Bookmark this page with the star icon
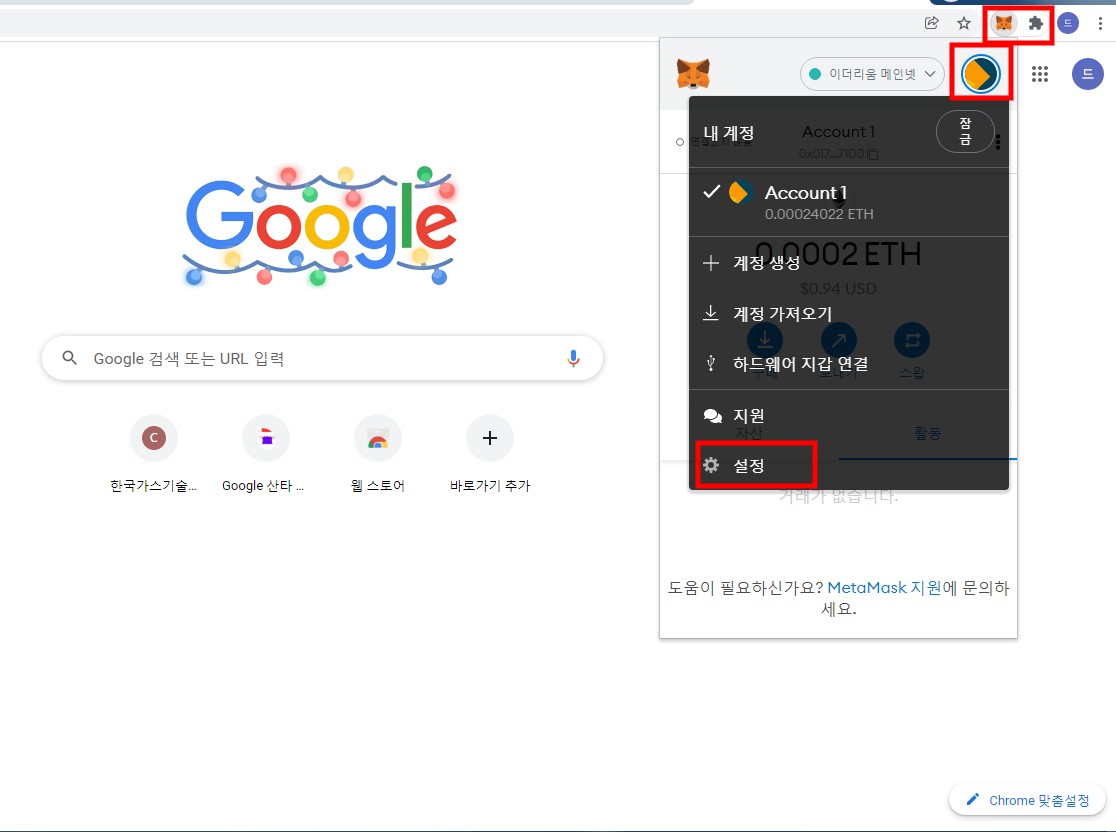The width and height of the screenshot is (1116, 832). point(964,23)
